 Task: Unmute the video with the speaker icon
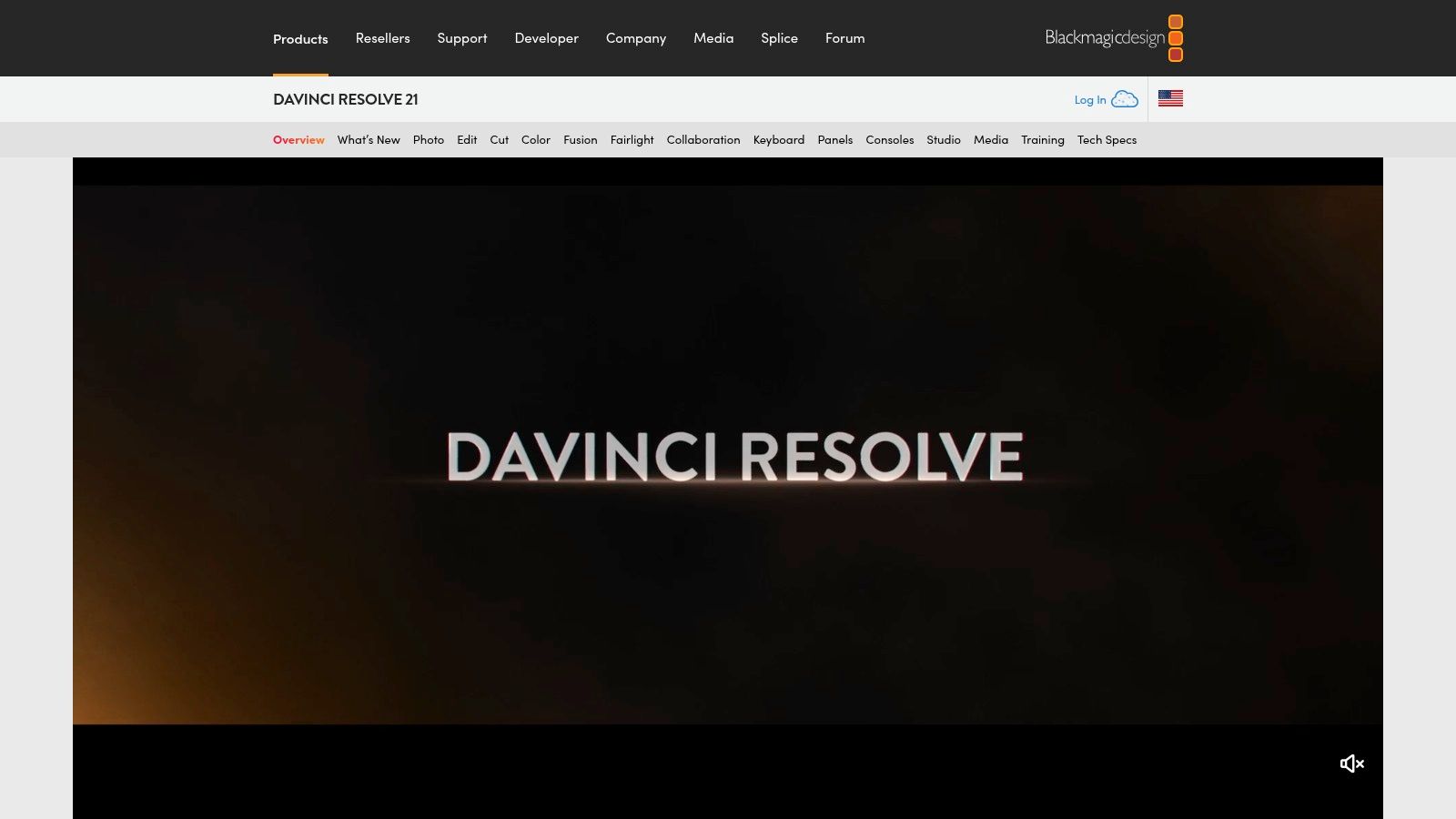coord(1351,763)
